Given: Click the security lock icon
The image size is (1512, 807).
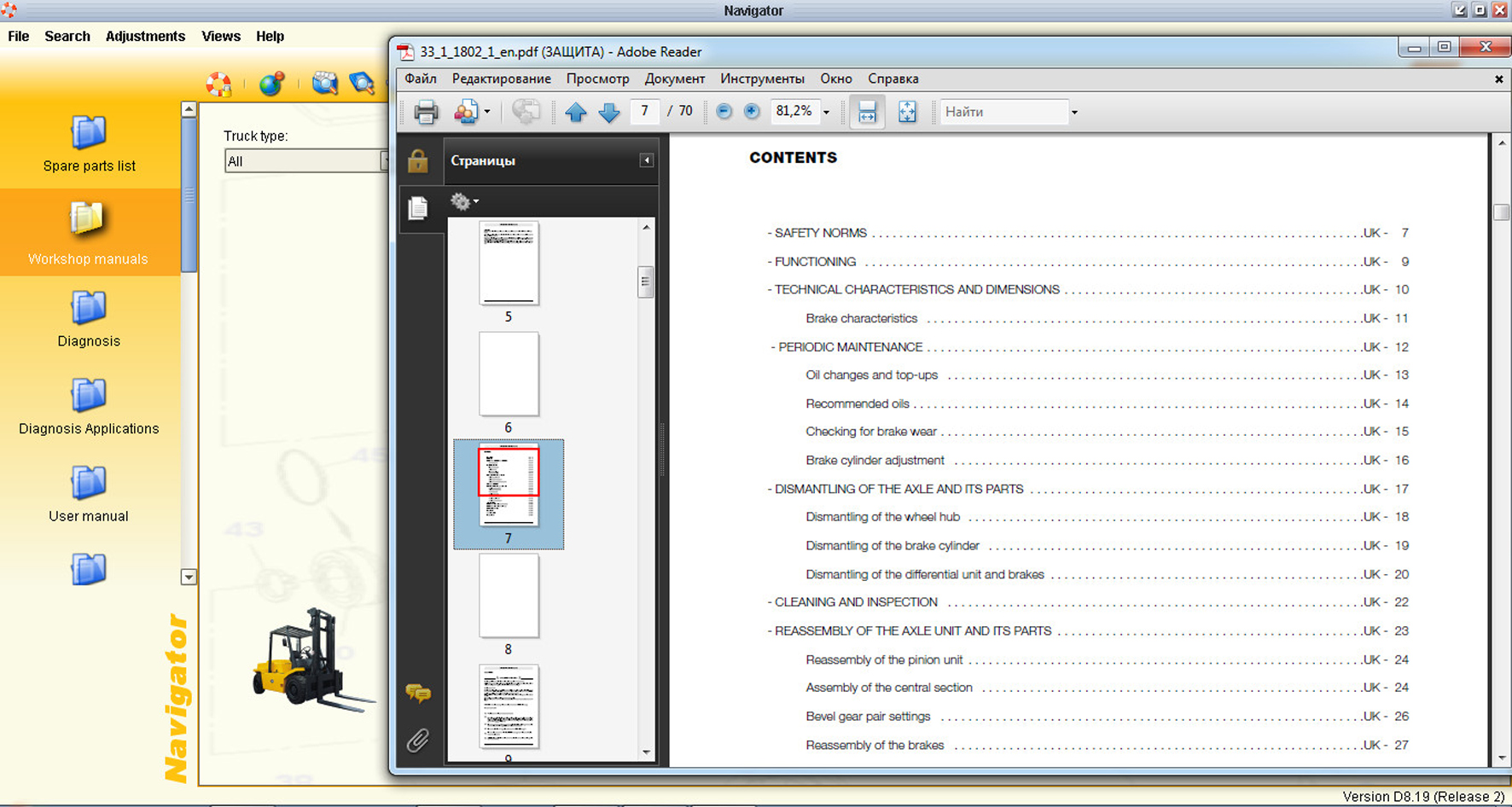Looking at the screenshot, I should coord(417,161).
